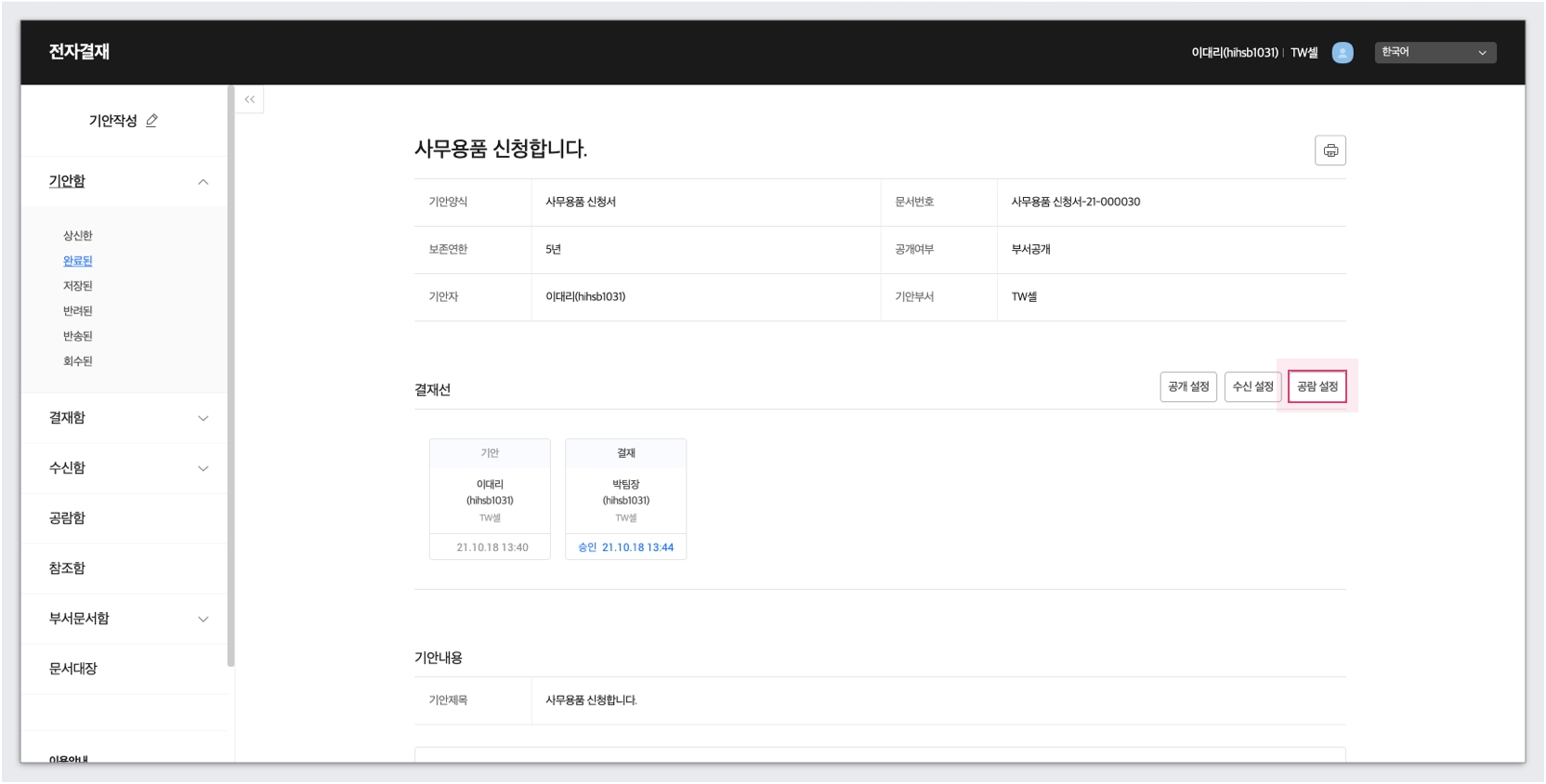Click the 수신 설정 button
1546x784 pixels.
1252,386
